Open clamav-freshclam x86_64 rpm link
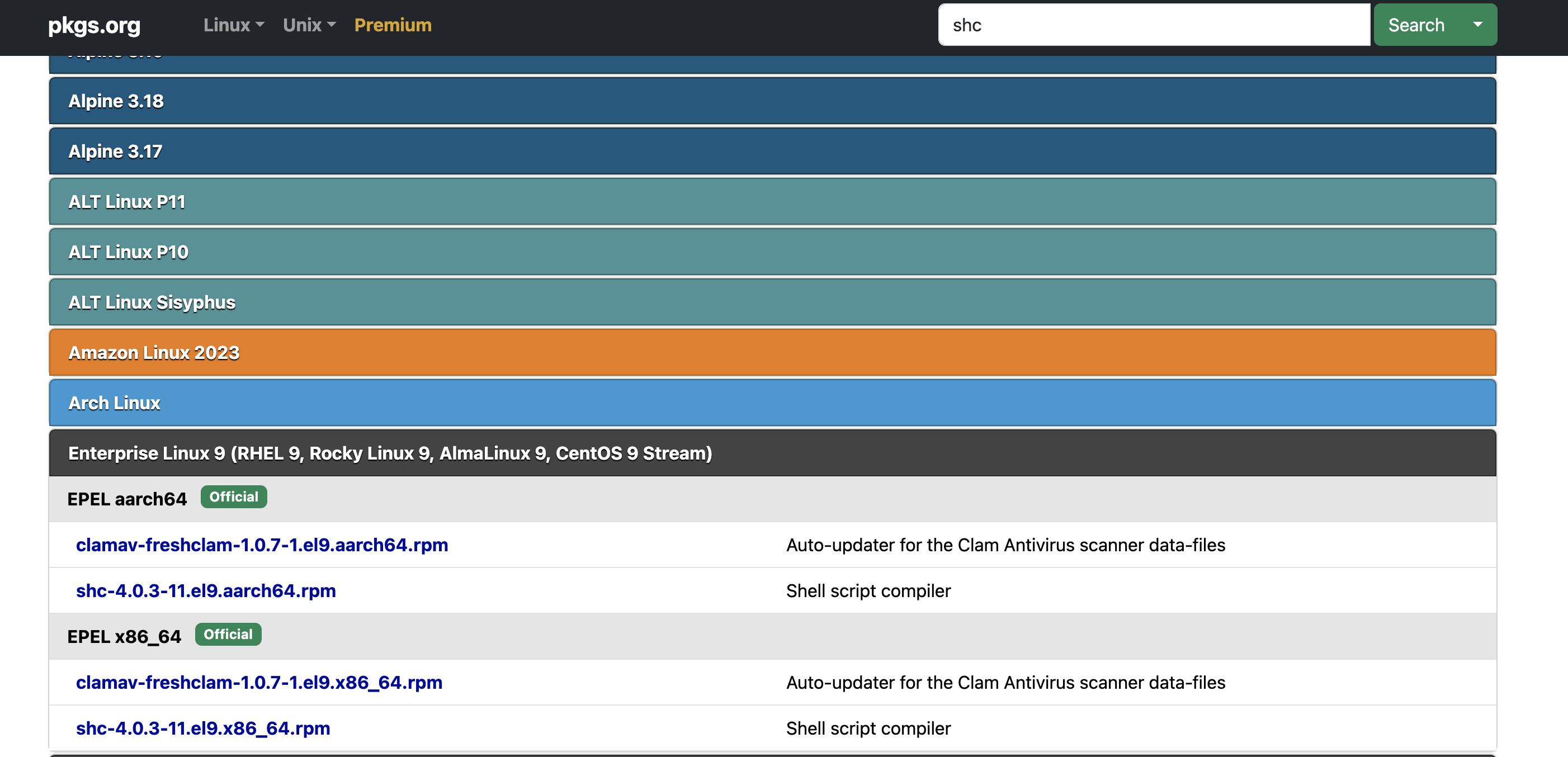 [x=259, y=682]
